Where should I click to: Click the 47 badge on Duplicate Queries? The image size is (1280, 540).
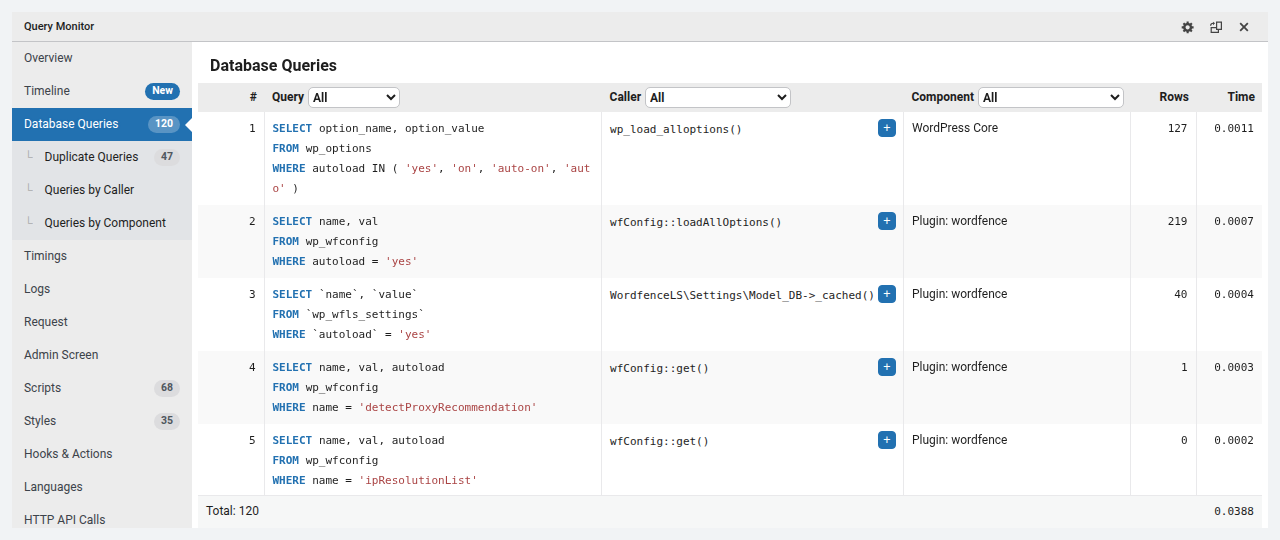pyautogui.click(x=167, y=157)
